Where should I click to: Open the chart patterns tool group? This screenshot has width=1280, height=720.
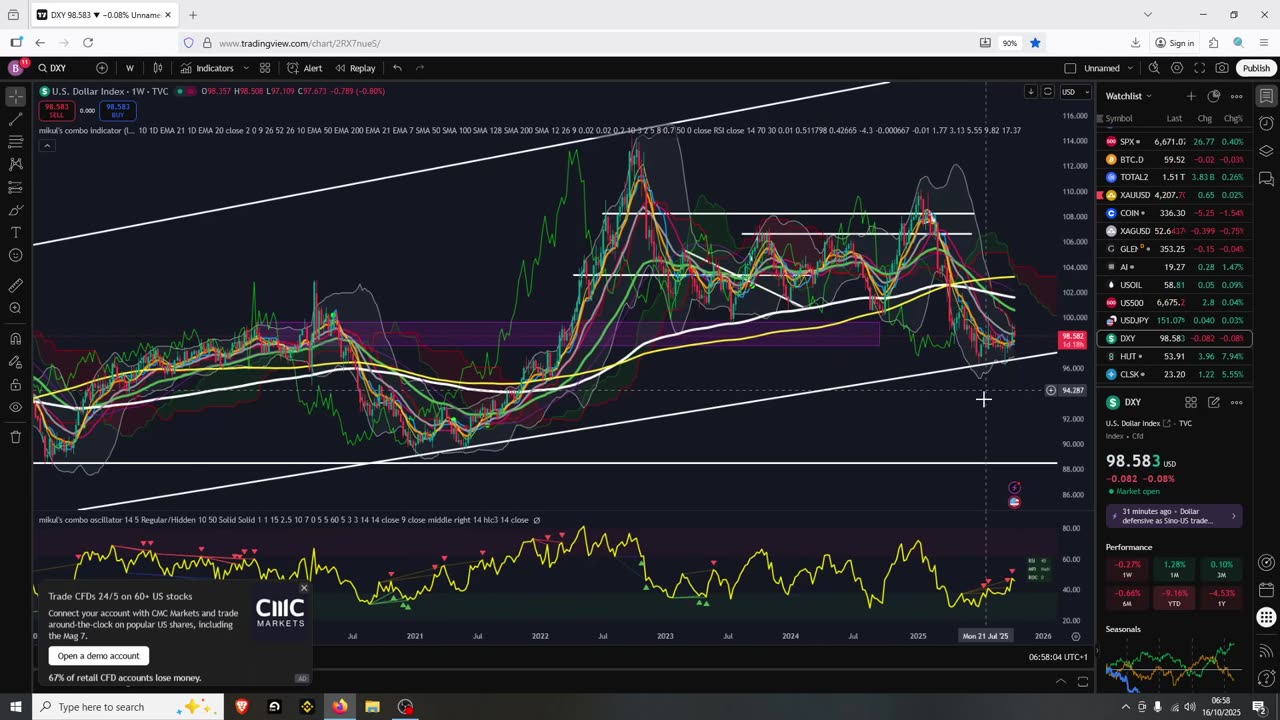tap(16, 163)
